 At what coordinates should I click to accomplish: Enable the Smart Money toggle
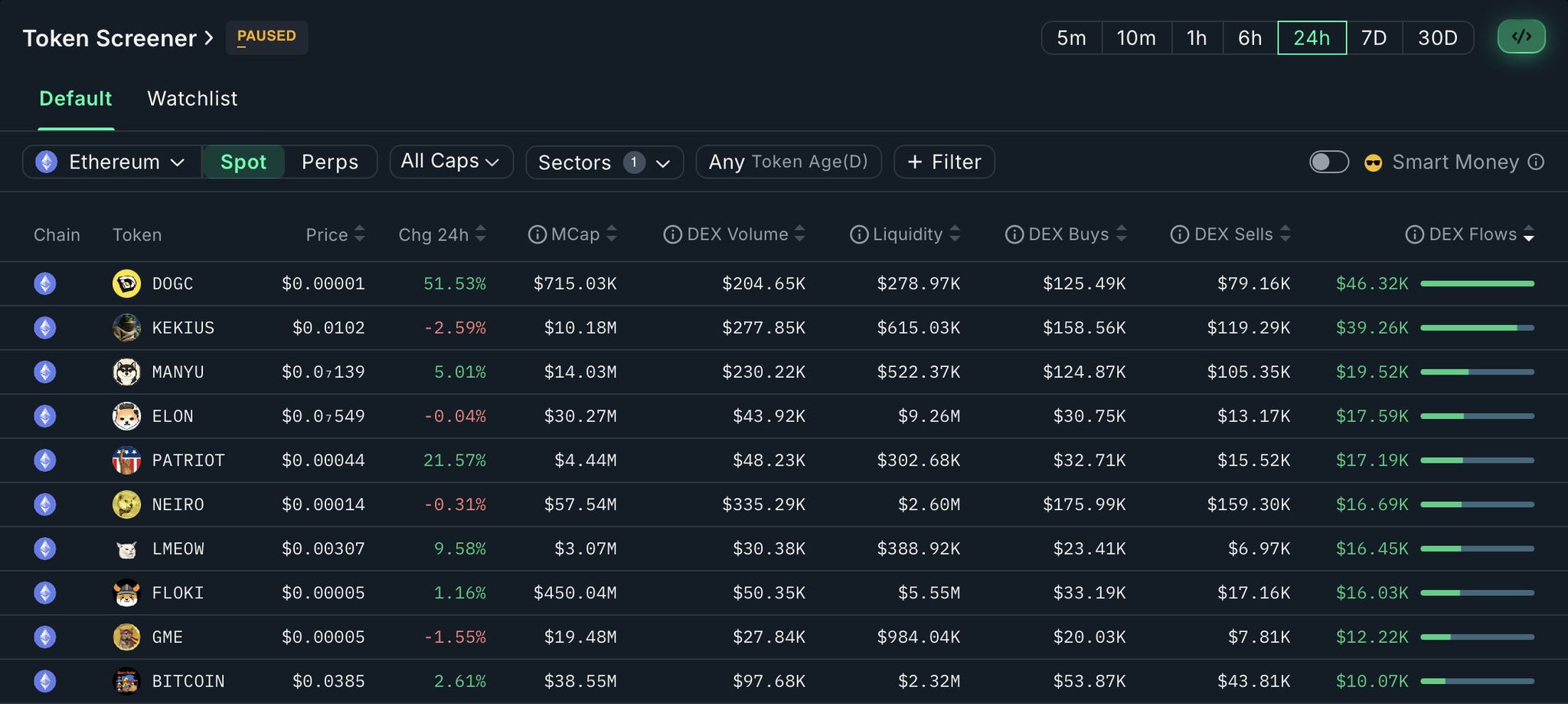click(1328, 162)
